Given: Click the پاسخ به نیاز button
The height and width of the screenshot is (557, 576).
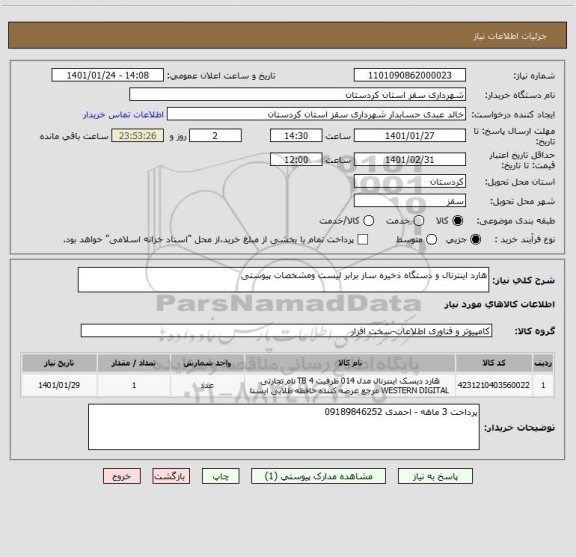Looking at the screenshot, I should [x=435, y=476].
